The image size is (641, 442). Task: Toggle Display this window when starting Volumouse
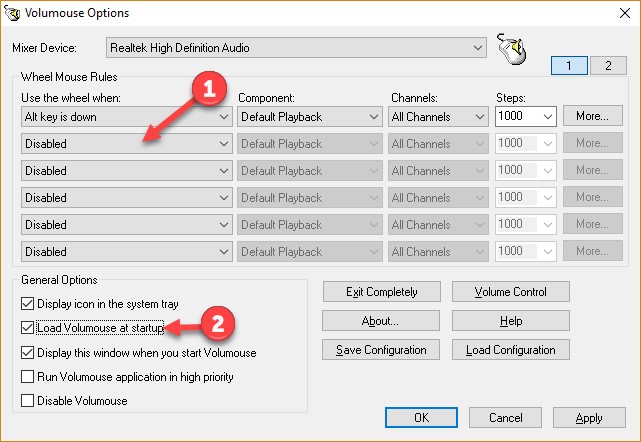point(27,352)
